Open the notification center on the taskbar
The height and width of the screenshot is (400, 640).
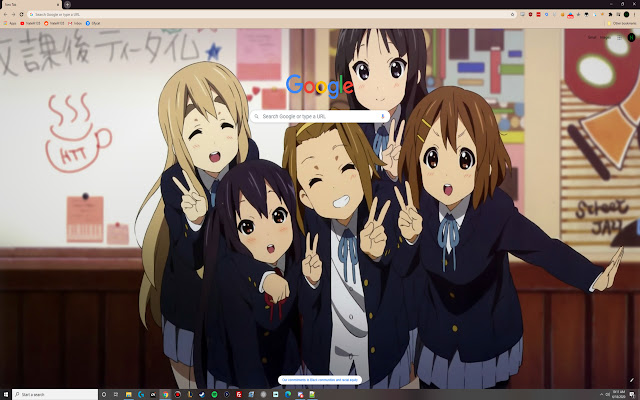[632, 394]
